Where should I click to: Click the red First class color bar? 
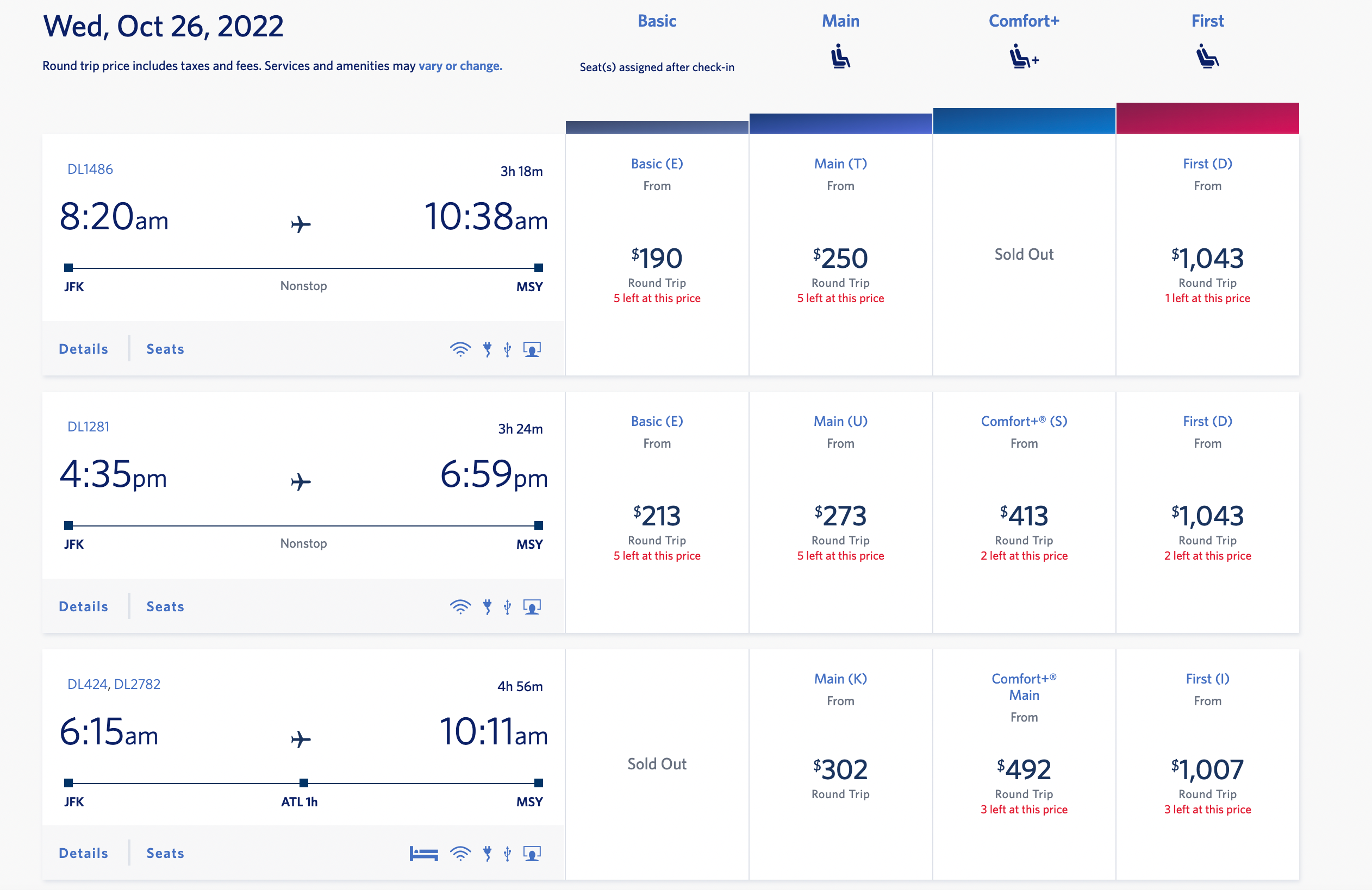pyautogui.click(x=1207, y=118)
